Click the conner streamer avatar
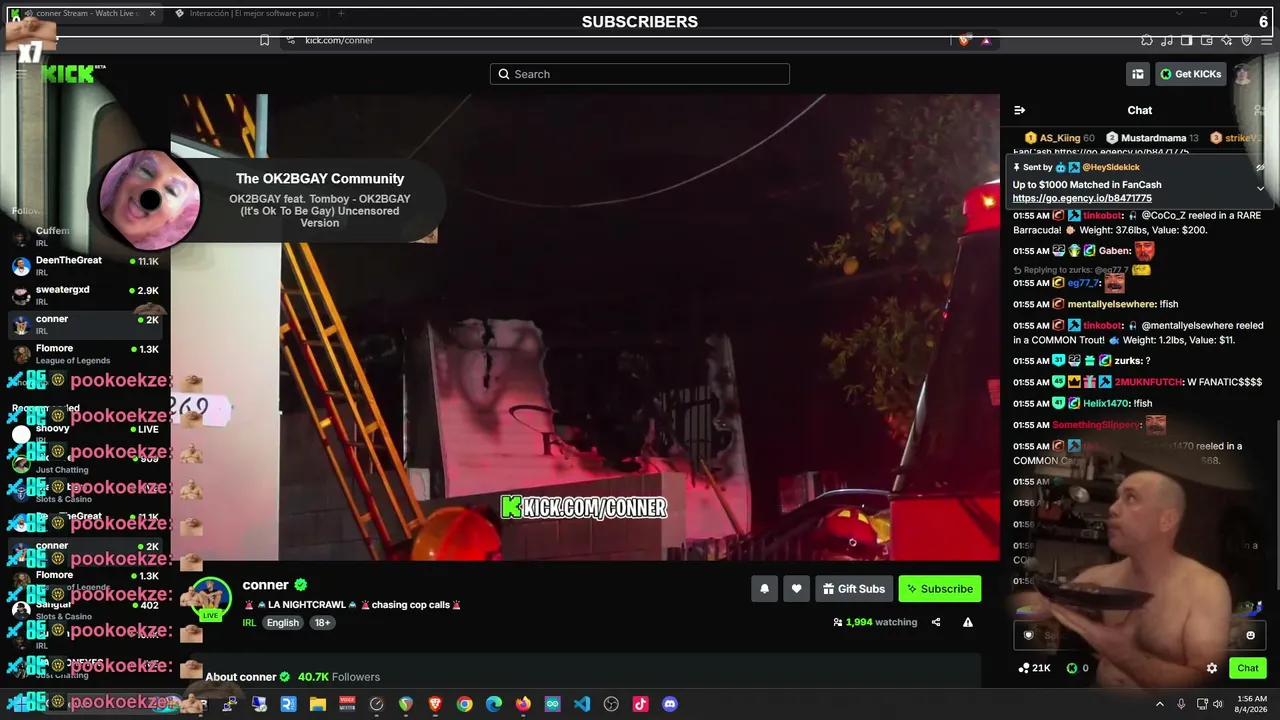Screen dimensions: 1280x720 click(x=210, y=600)
